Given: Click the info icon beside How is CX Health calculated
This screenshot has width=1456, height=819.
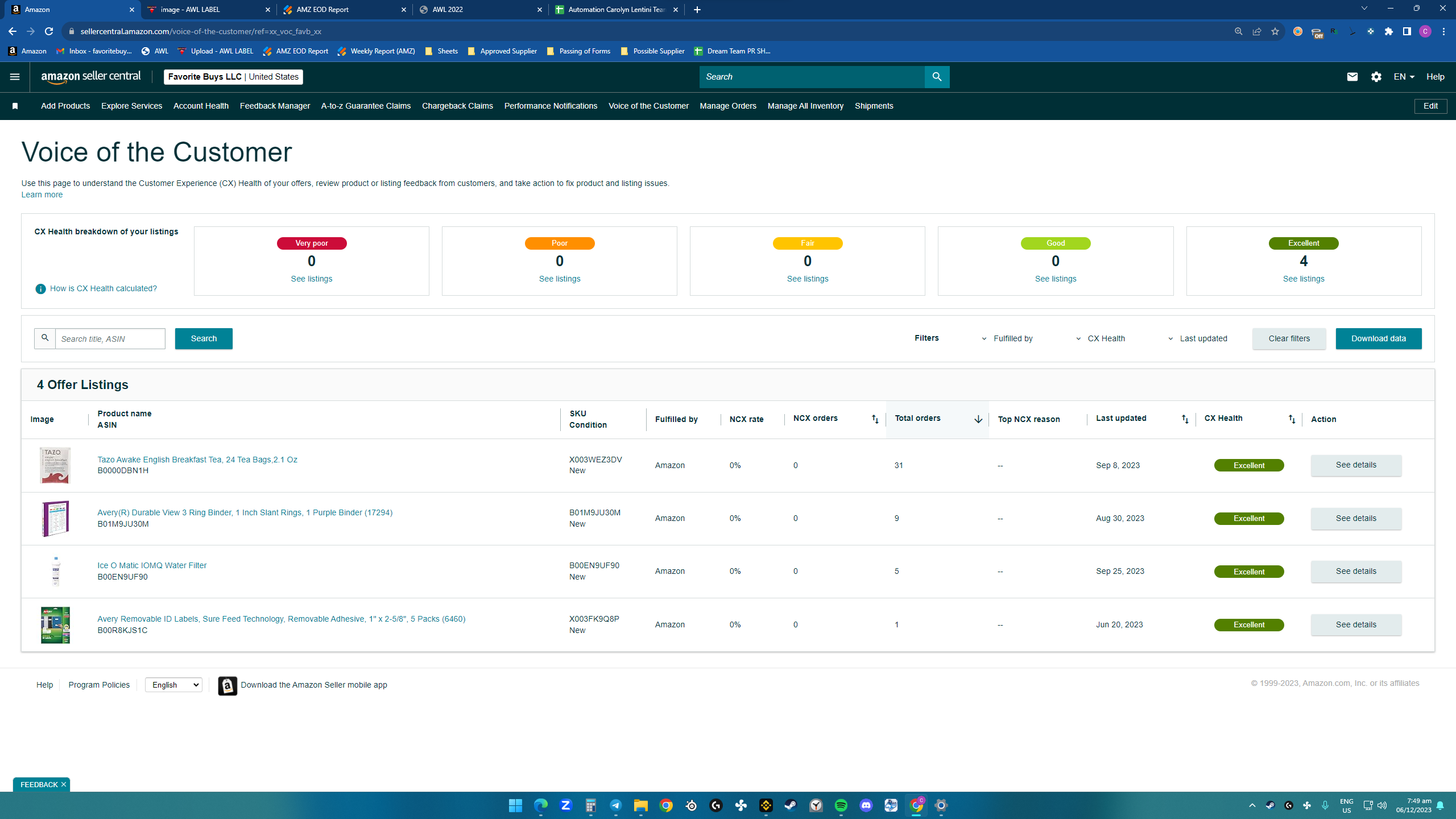Looking at the screenshot, I should pyautogui.click(x=40, y=289).
